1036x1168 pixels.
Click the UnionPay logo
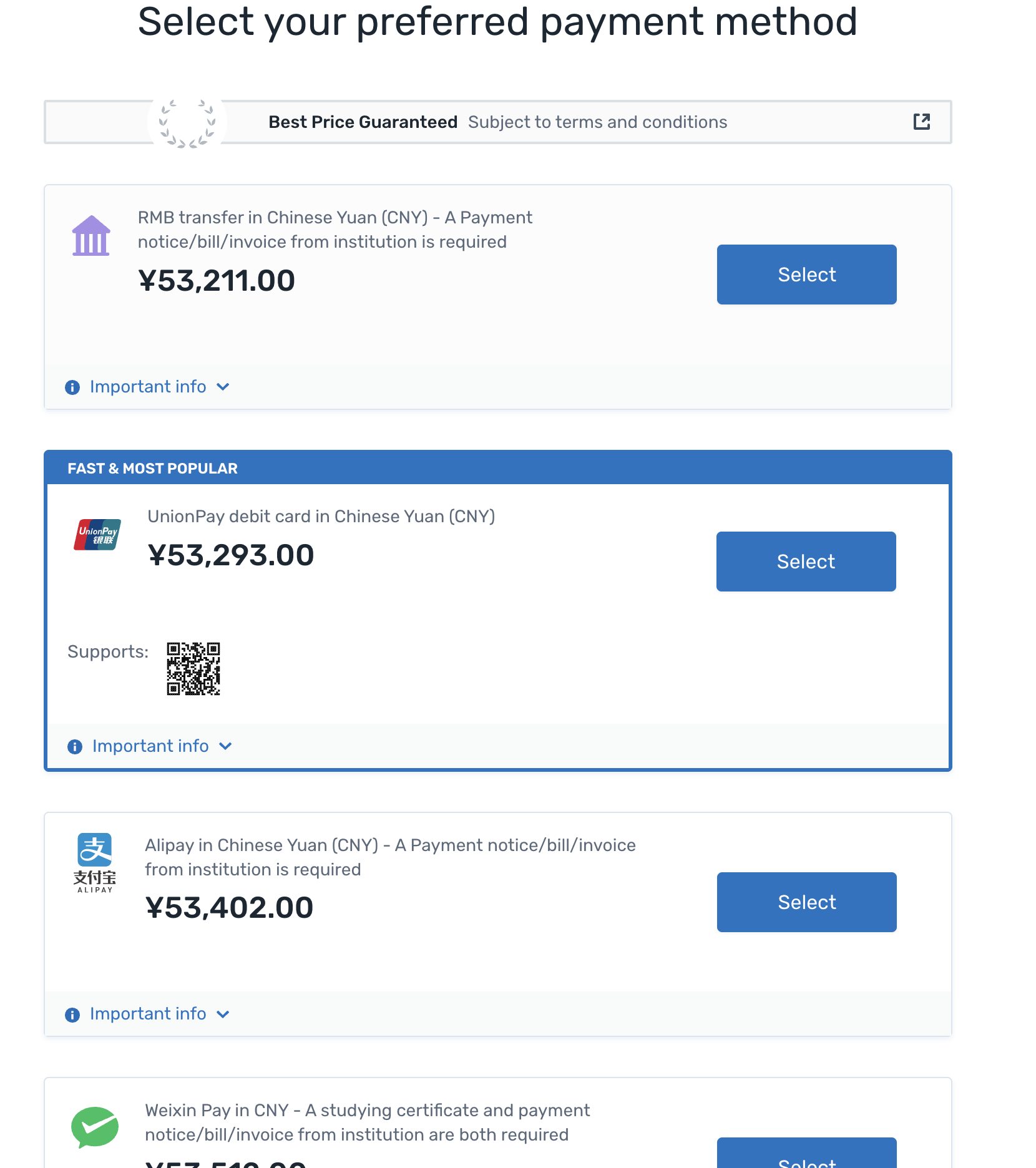[x=97, y=534]
